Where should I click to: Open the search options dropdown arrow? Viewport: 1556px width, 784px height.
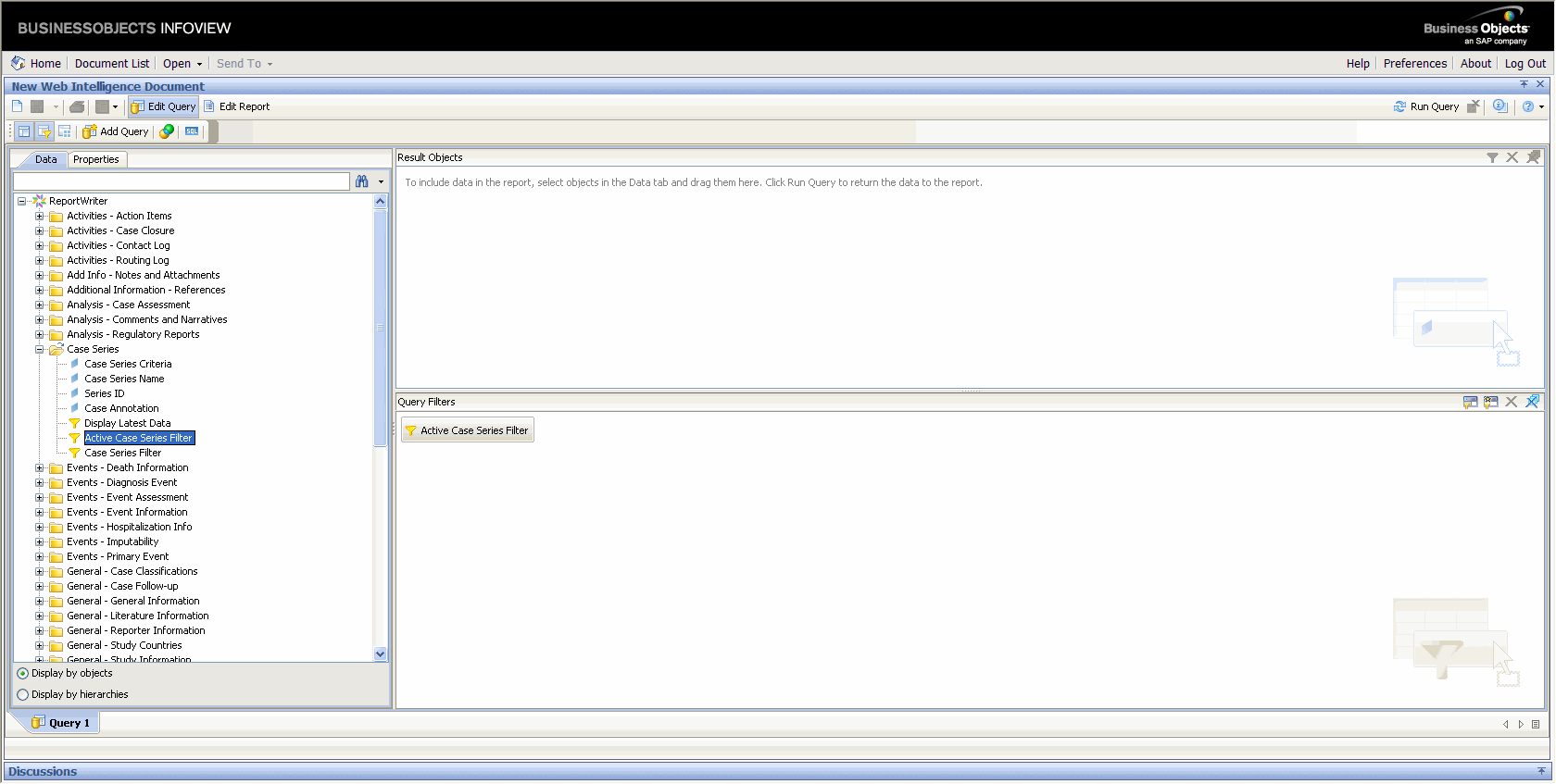pos(381,181)
